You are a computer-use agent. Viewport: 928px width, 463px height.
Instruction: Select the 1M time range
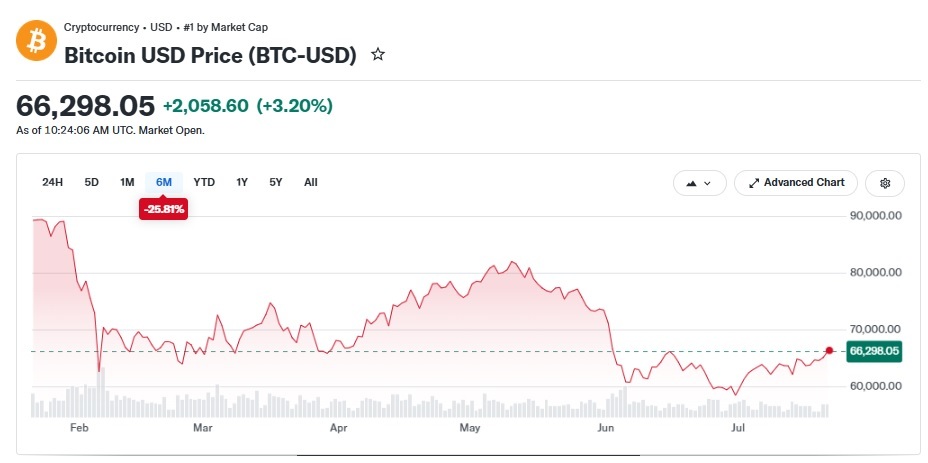[127, 182]
